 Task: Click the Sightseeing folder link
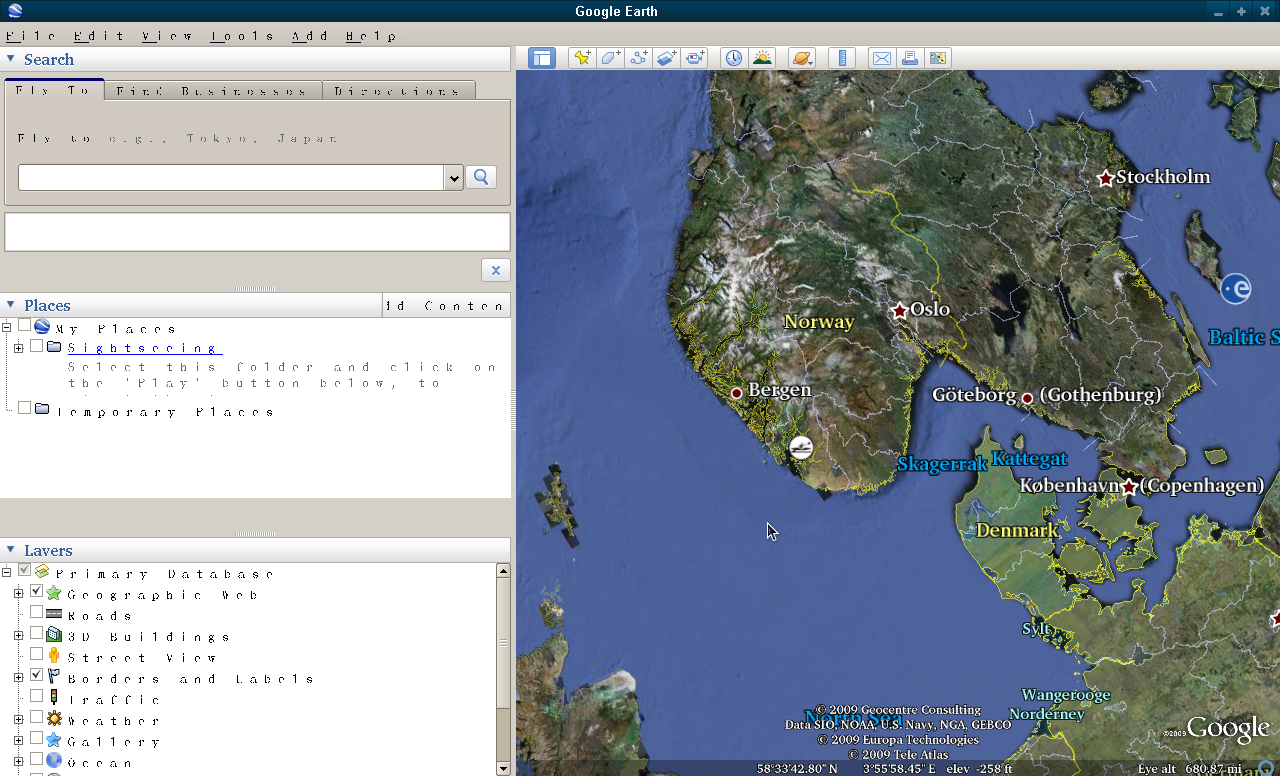(x=145, y=348)
